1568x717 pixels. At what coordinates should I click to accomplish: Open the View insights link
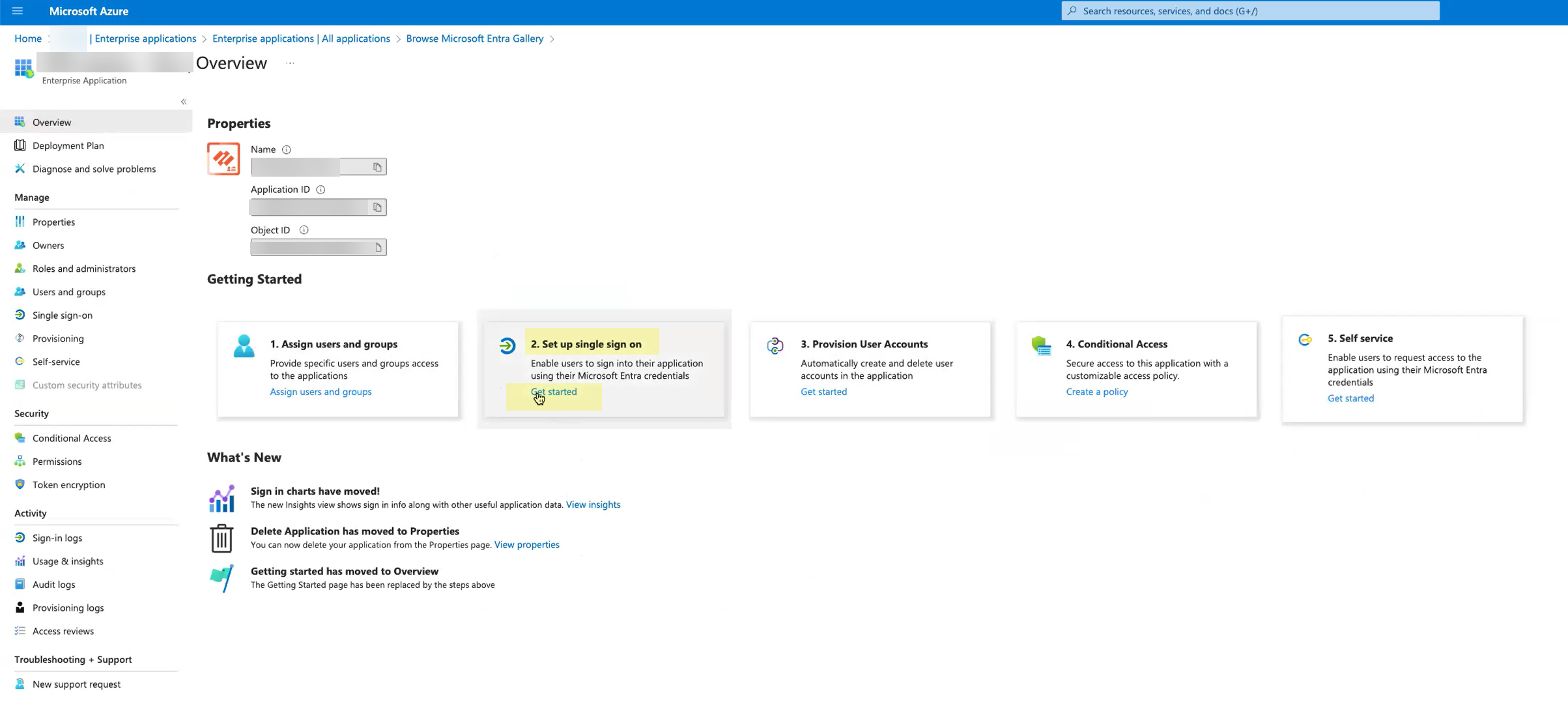(x=593, y=505)
